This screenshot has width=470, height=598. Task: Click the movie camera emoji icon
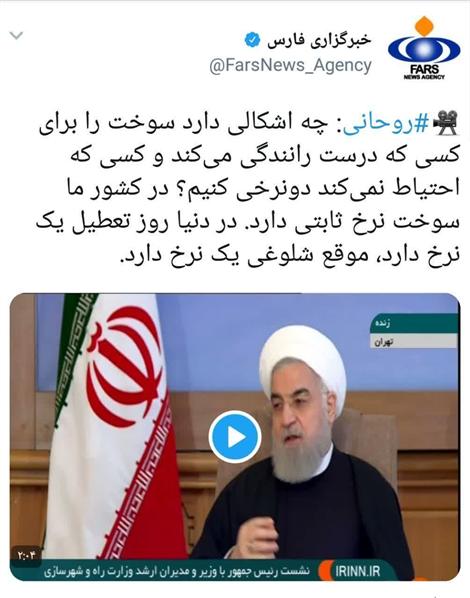coord(446,123)
